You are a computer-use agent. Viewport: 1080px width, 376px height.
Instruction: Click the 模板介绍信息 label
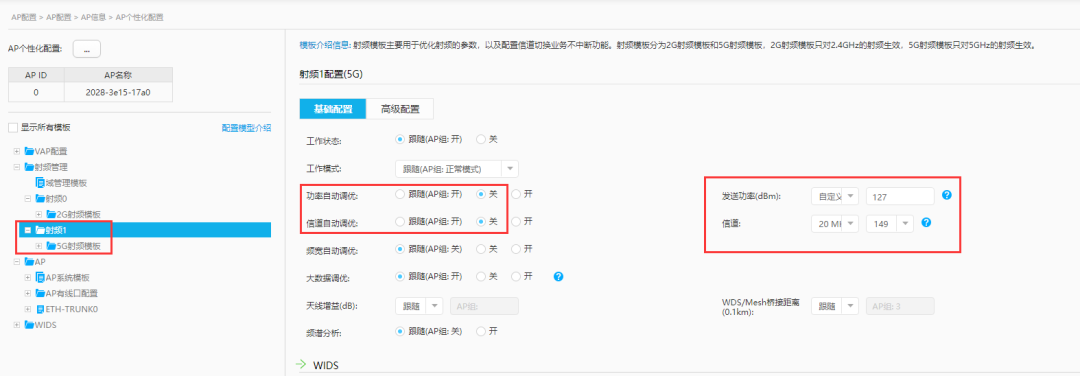(325, 45)
